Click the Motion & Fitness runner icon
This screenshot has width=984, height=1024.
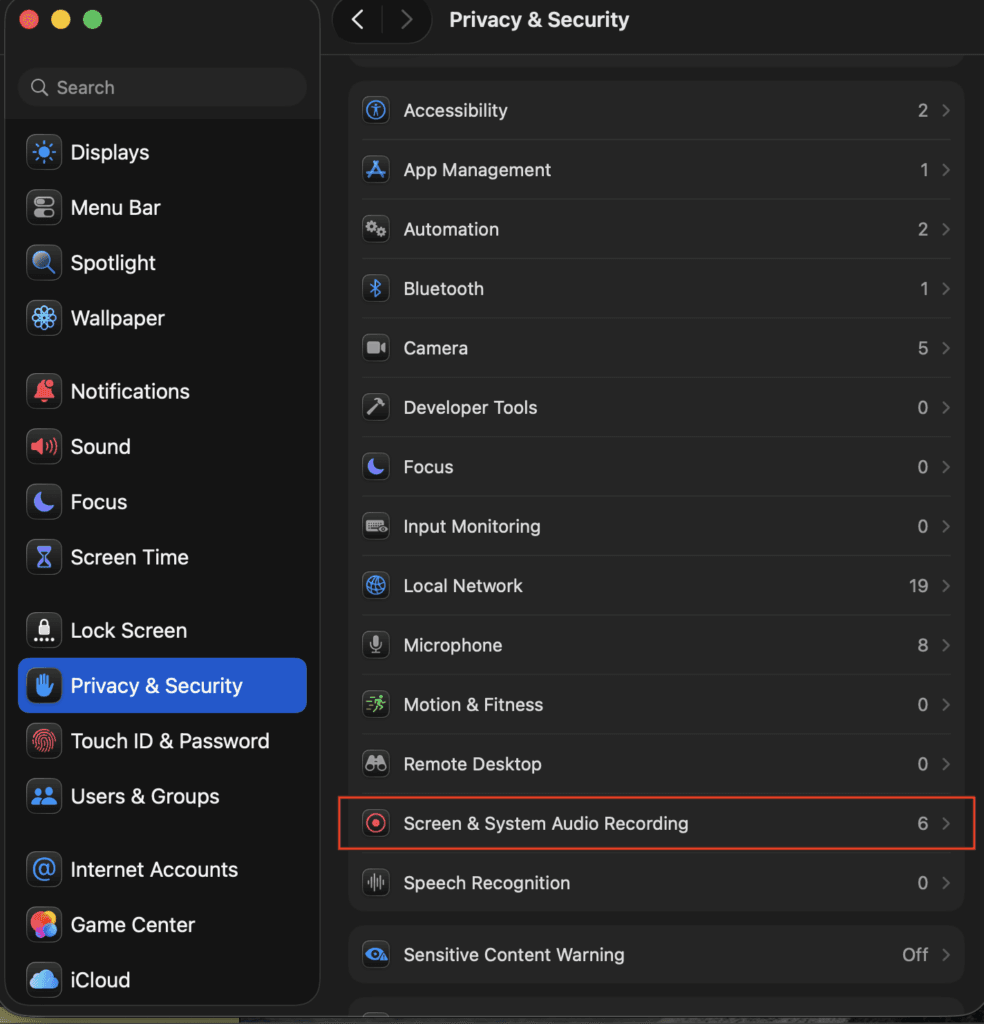click(x=376, y=705)
